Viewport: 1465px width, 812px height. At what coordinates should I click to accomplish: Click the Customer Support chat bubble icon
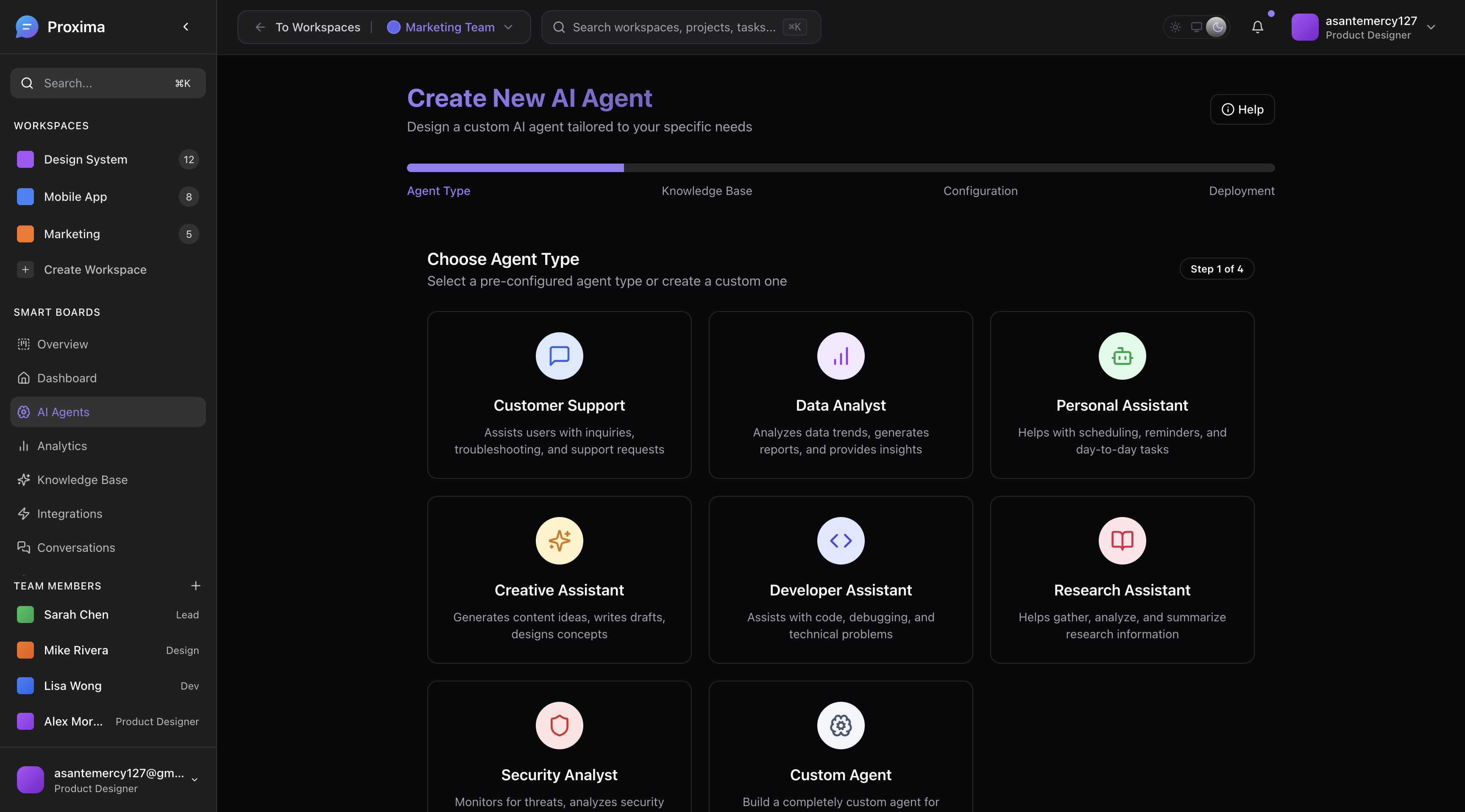559,356
